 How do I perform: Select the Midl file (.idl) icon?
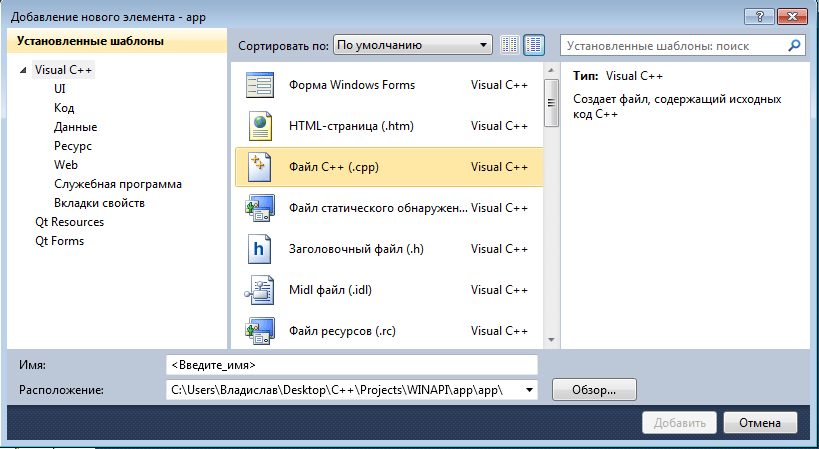click(x=260, y=290)
